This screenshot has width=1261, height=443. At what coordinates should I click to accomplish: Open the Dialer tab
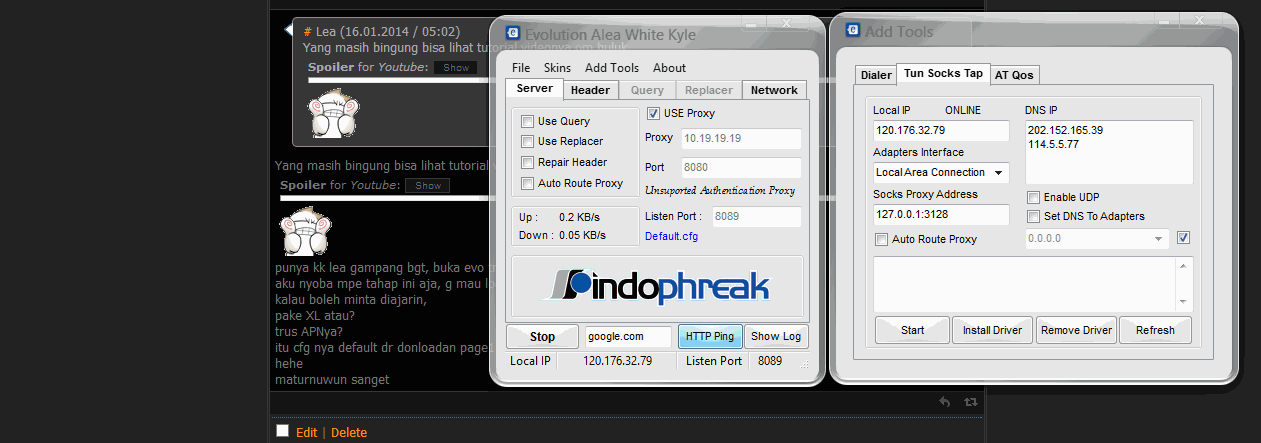point(876,75)
